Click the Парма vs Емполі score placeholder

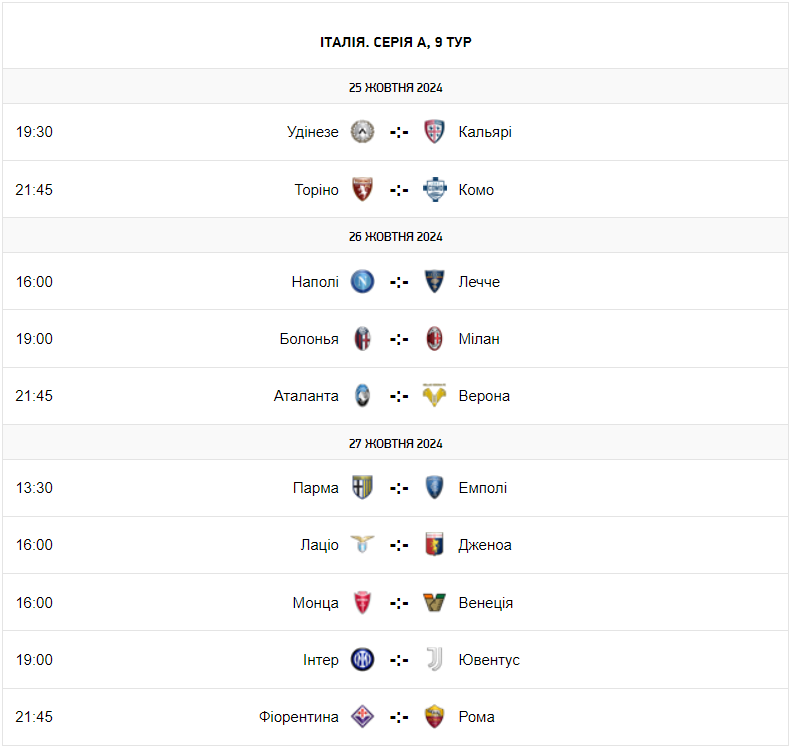coord(399,488)
